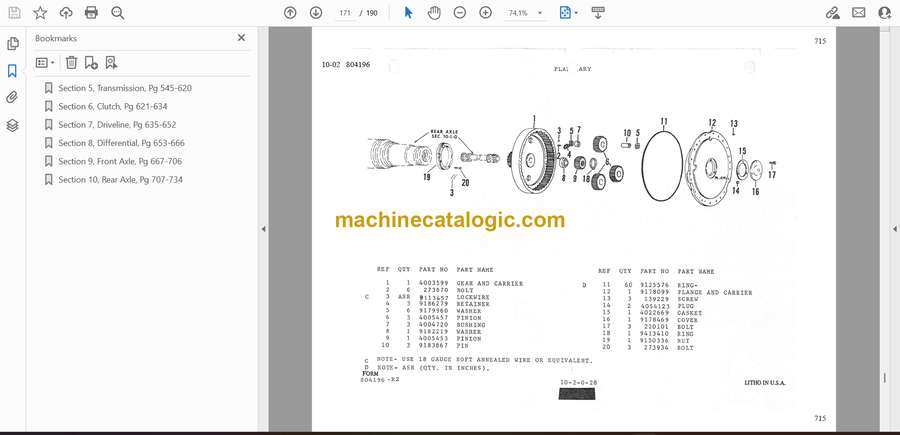
Task: Click LITHO IN U.S.A. text
Action: (765, 382)
